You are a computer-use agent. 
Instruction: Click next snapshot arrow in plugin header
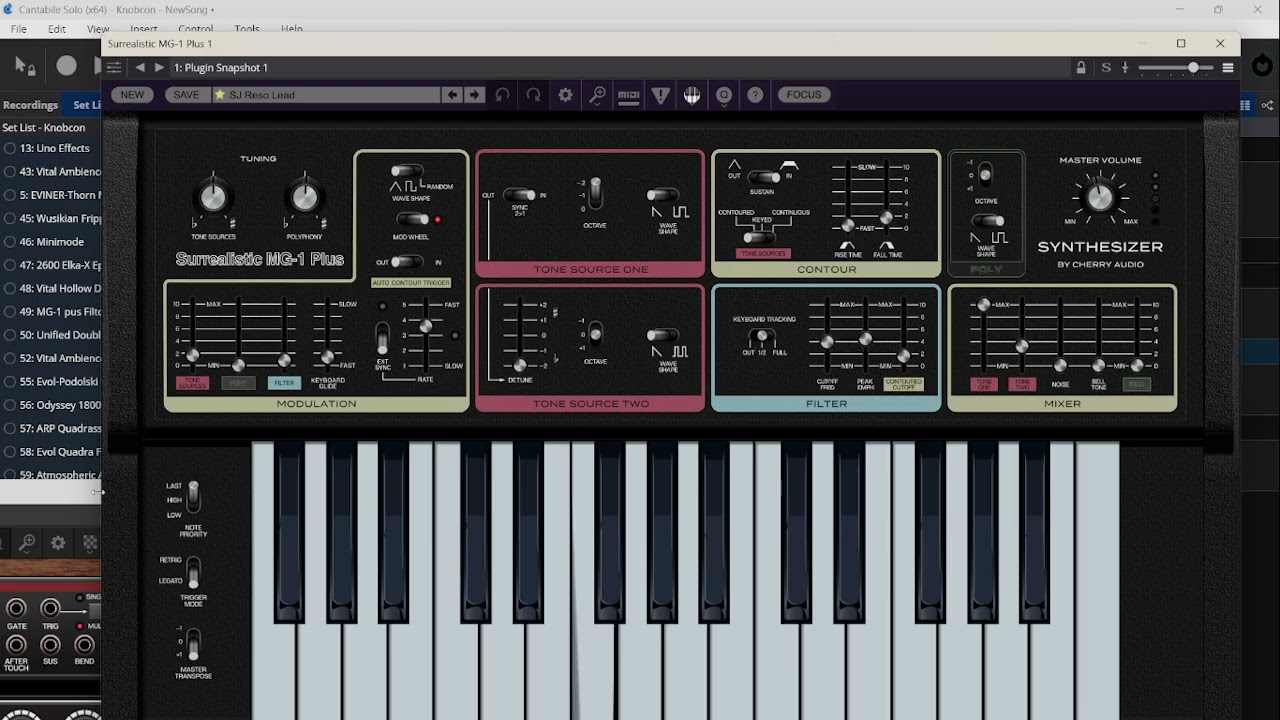click(x=159, y=68)
